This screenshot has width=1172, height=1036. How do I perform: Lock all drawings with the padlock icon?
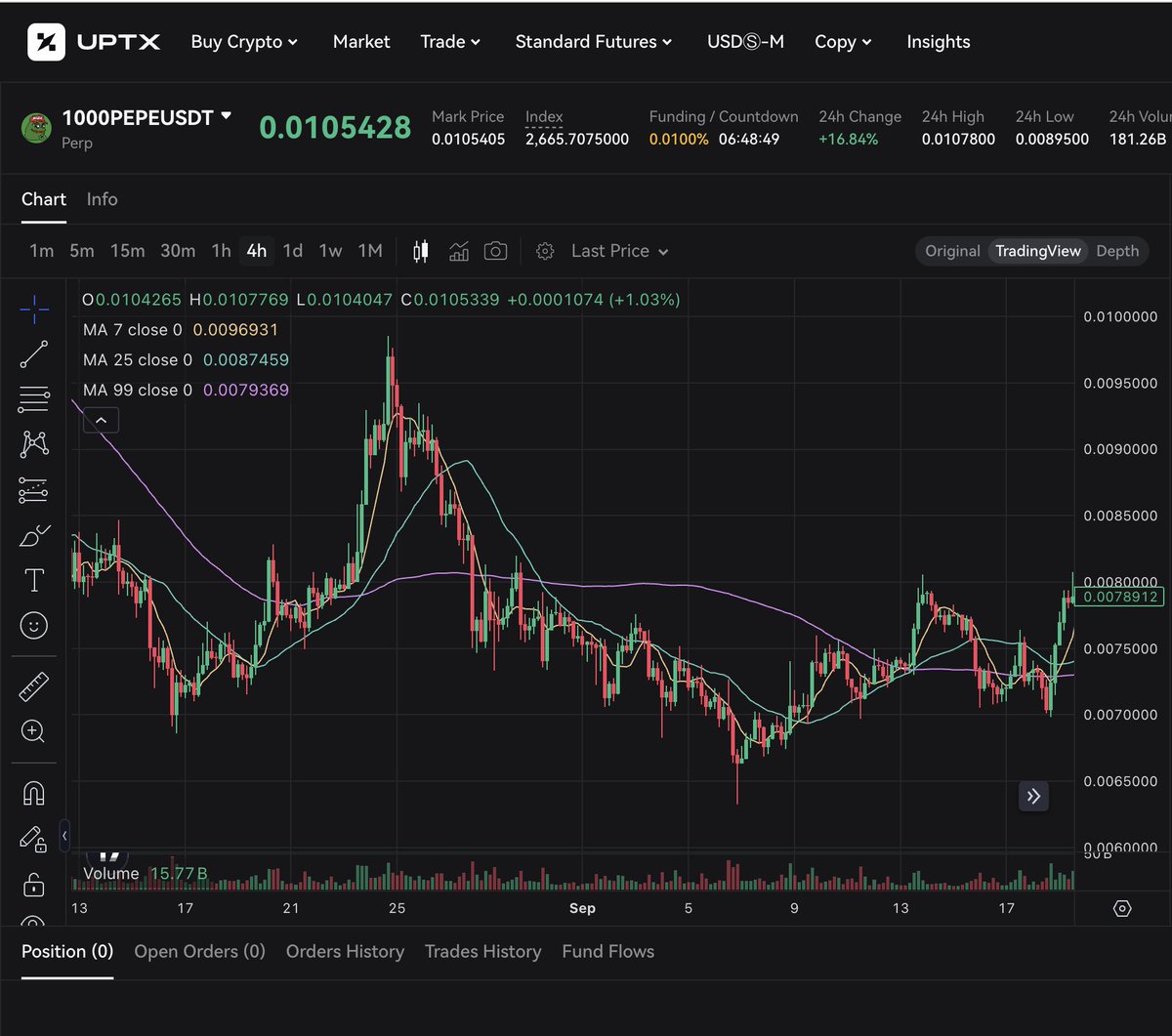pyautogui.click(x=34, y=885)
